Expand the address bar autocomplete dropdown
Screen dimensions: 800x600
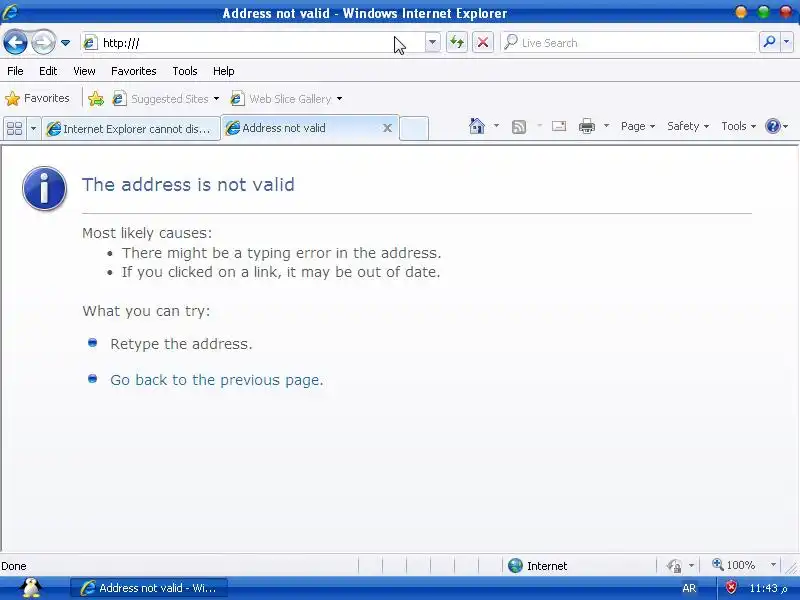tap(432, 43)
